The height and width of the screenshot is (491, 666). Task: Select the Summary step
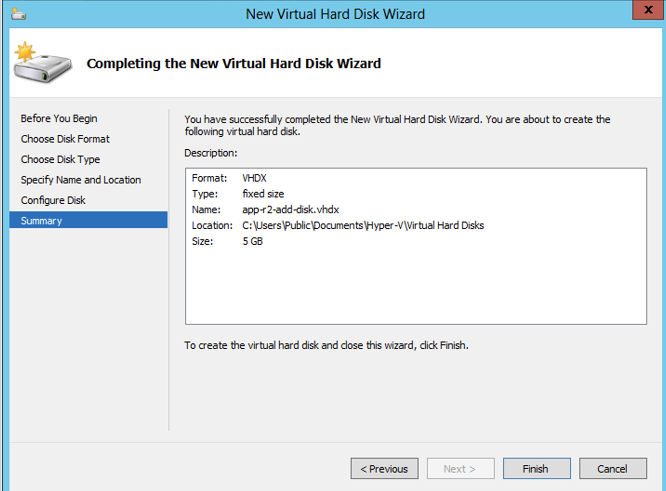[x=88, y=220]
